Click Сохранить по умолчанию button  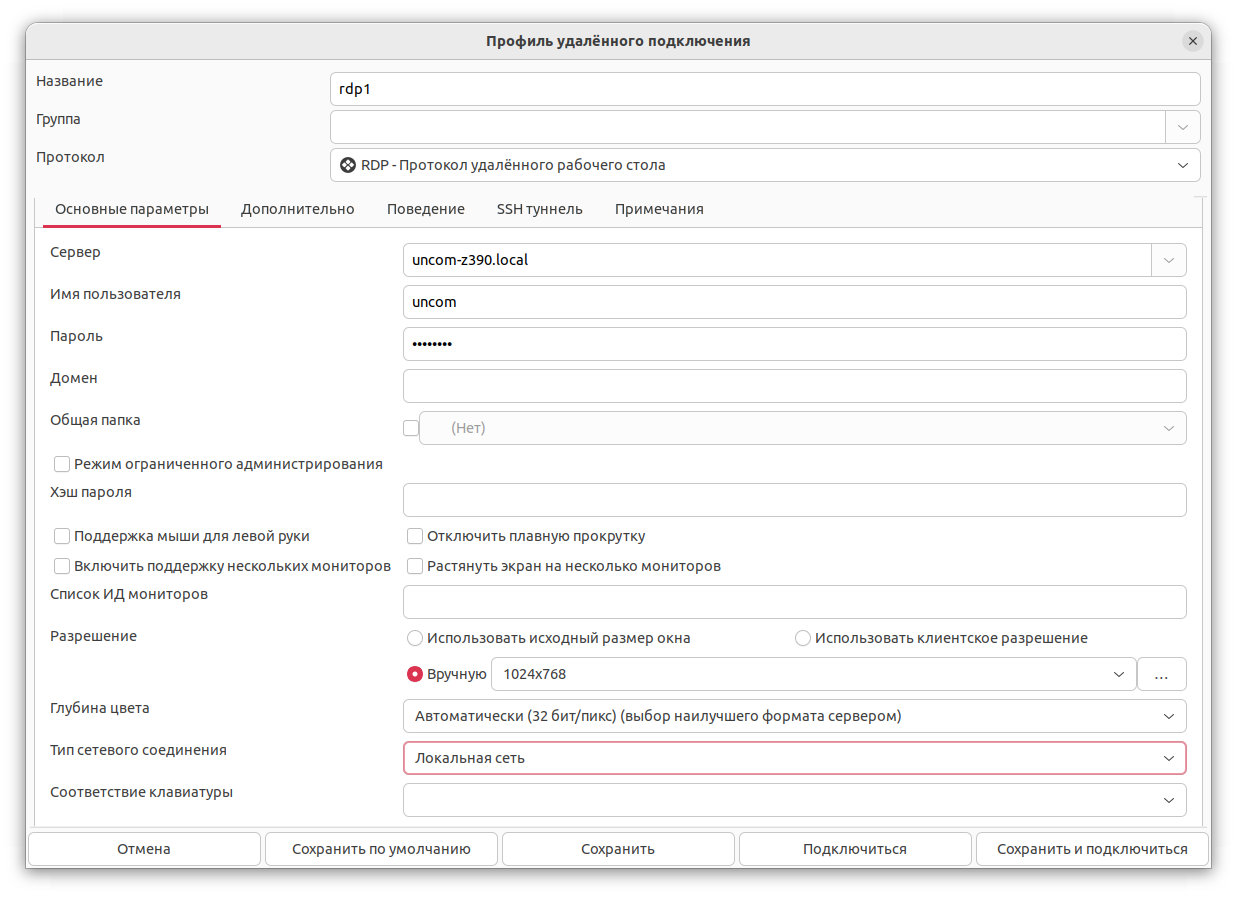pos(381,849)
